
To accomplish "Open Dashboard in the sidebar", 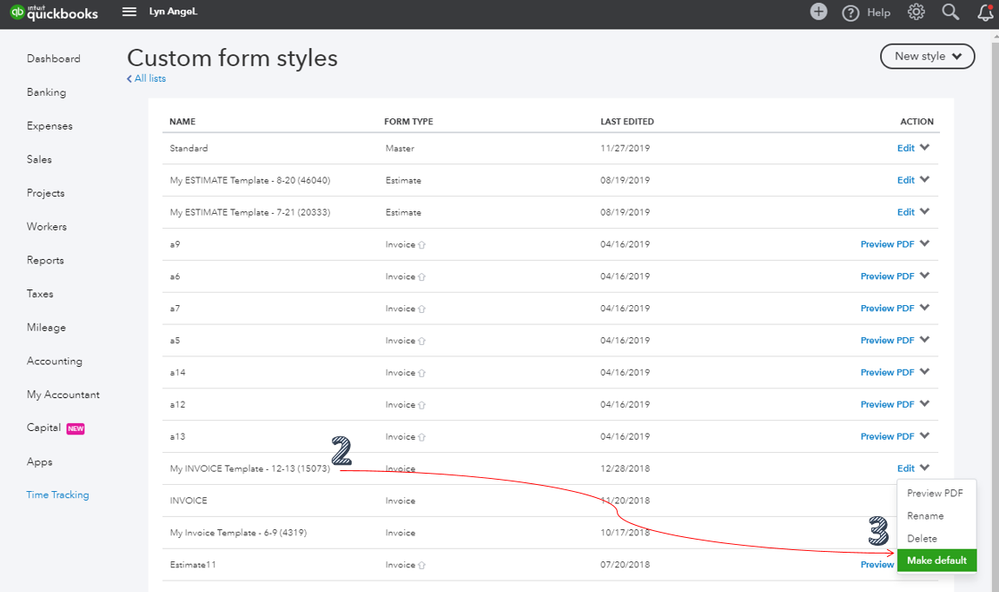I will pyautogui.click(x=54, y=59).
